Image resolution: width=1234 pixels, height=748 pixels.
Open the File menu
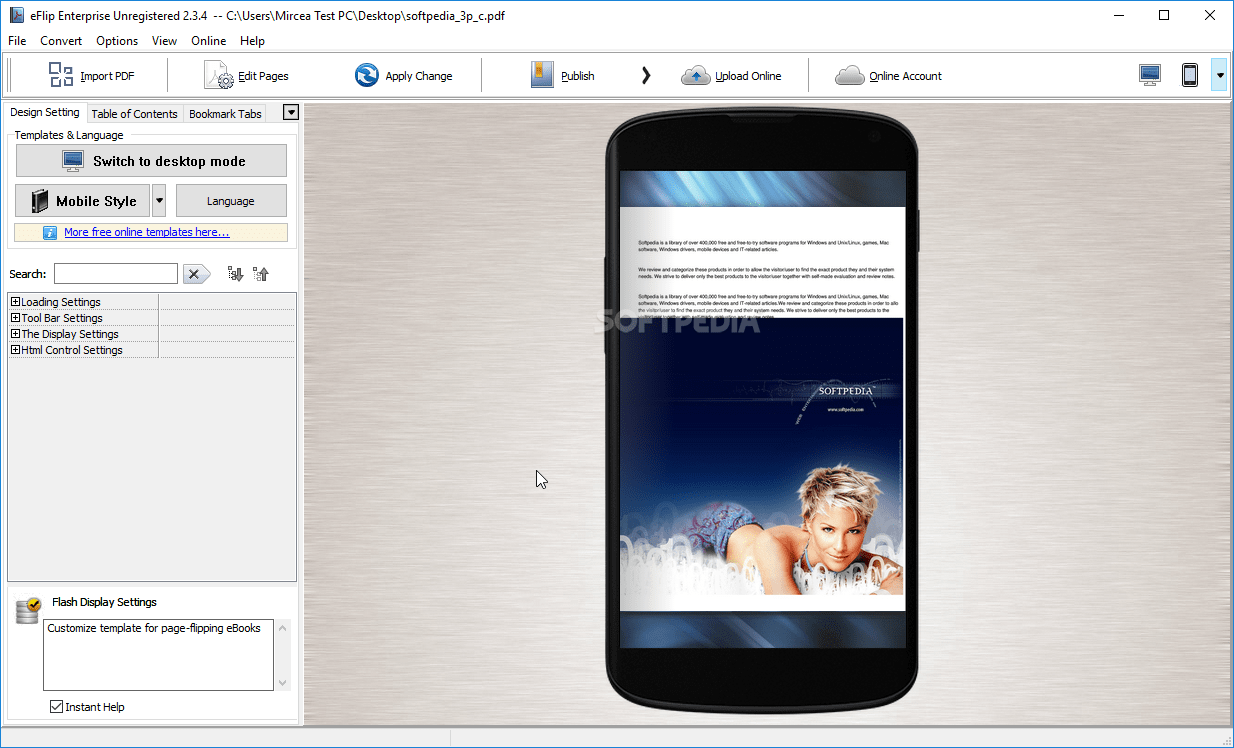point(17,41)
